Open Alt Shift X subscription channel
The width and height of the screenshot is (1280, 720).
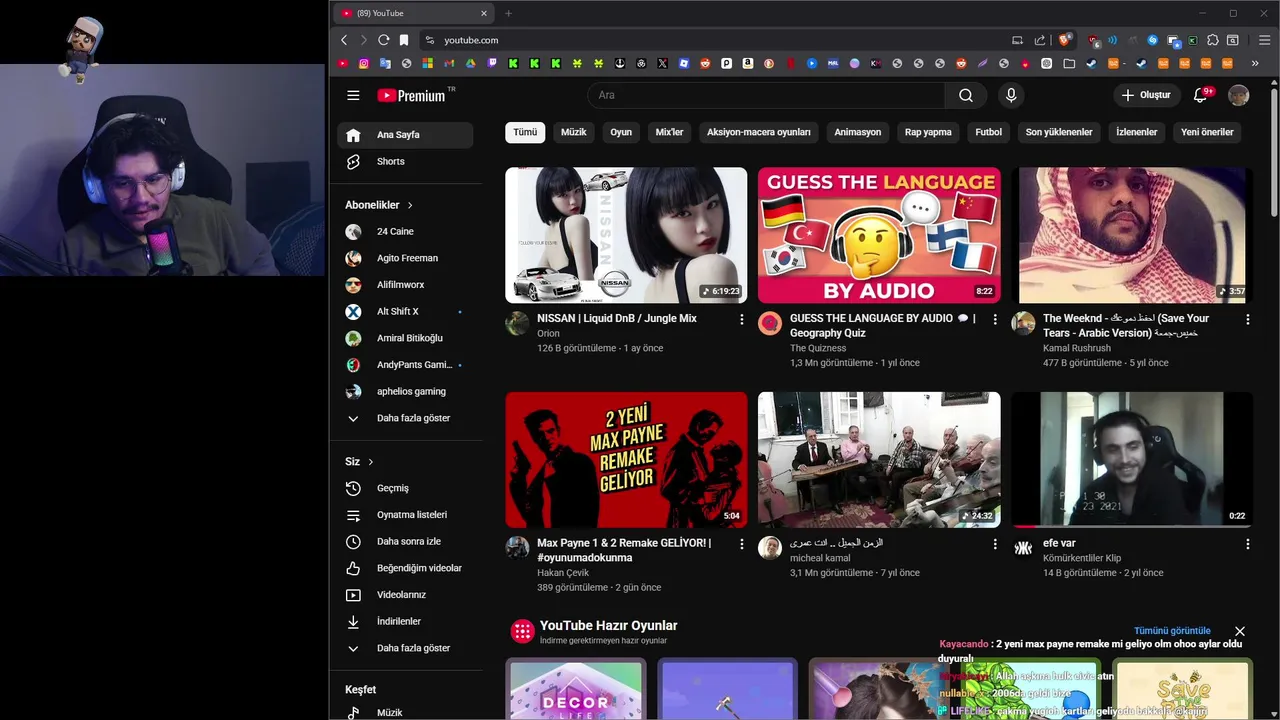pos(405,311)
